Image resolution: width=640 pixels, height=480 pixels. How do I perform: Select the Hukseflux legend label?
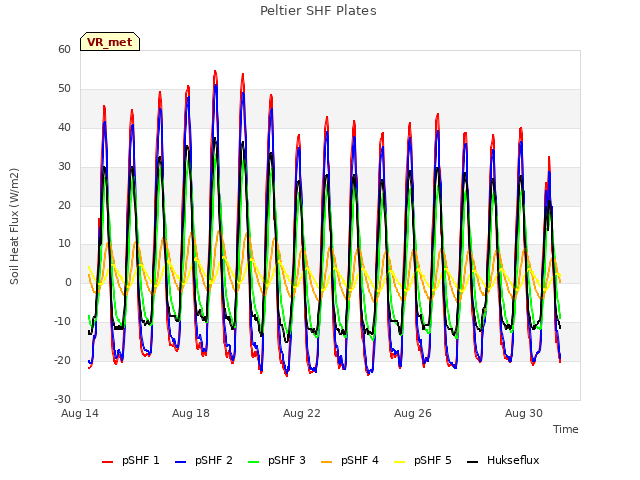tap(513, 460)
